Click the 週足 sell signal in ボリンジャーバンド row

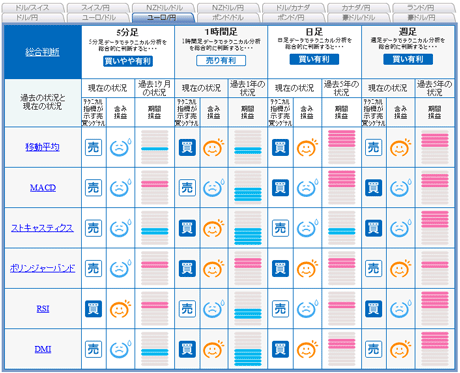pyautogui.click(x=374, y=268)
